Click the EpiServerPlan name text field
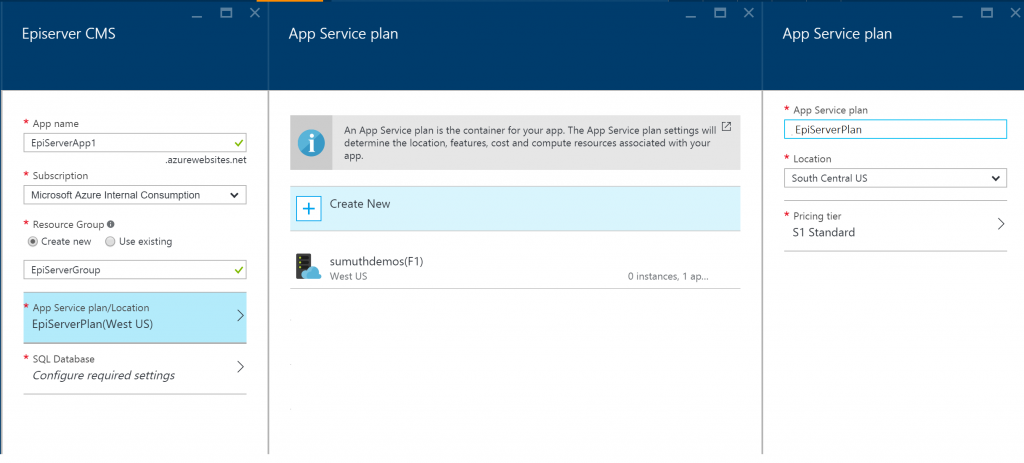Image resolution: width=1024 pixels, height=463 pixels. pos(895,129)
